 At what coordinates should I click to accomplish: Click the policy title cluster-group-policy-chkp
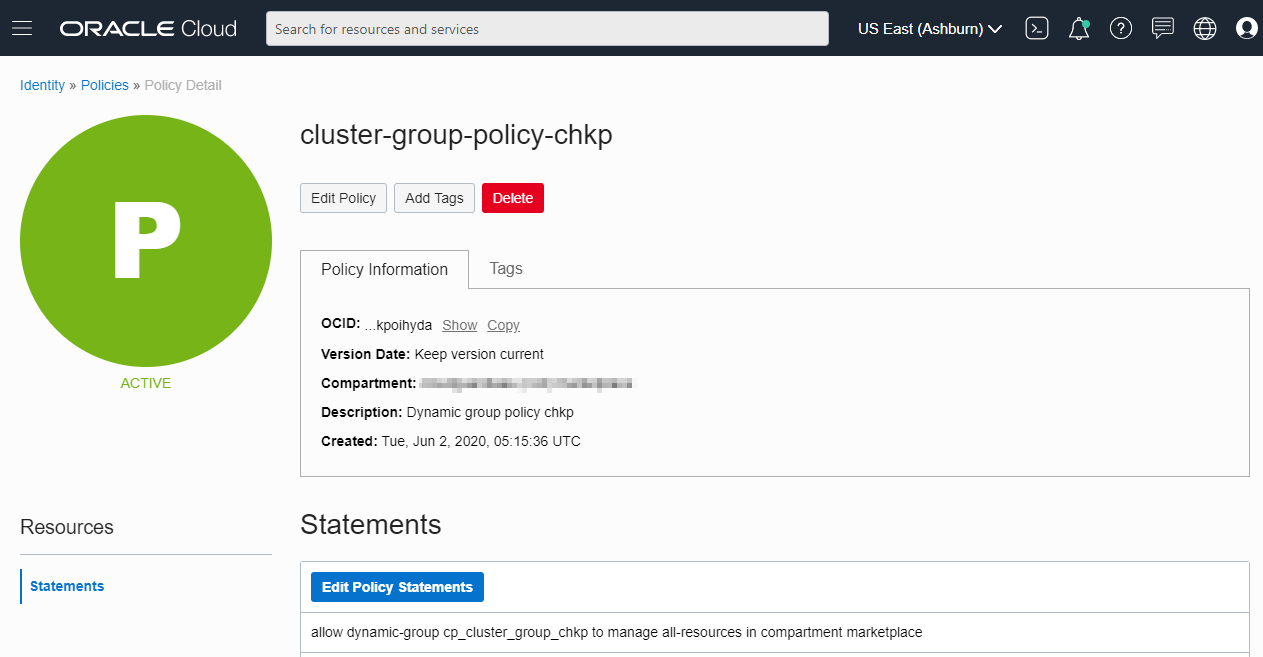pyautogui.click(x=456, y=135)
